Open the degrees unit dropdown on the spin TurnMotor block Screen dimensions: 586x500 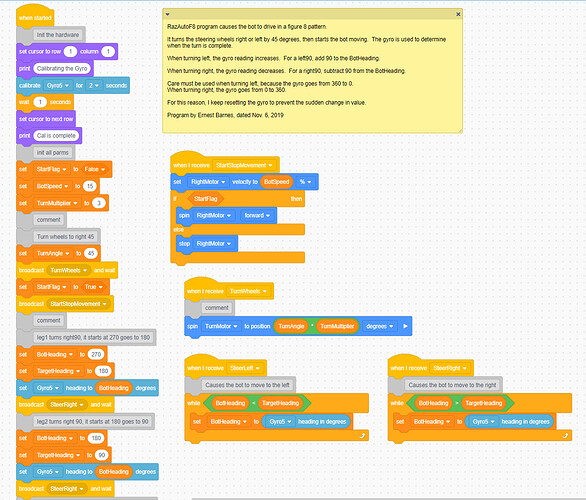(x=379, y=326)
